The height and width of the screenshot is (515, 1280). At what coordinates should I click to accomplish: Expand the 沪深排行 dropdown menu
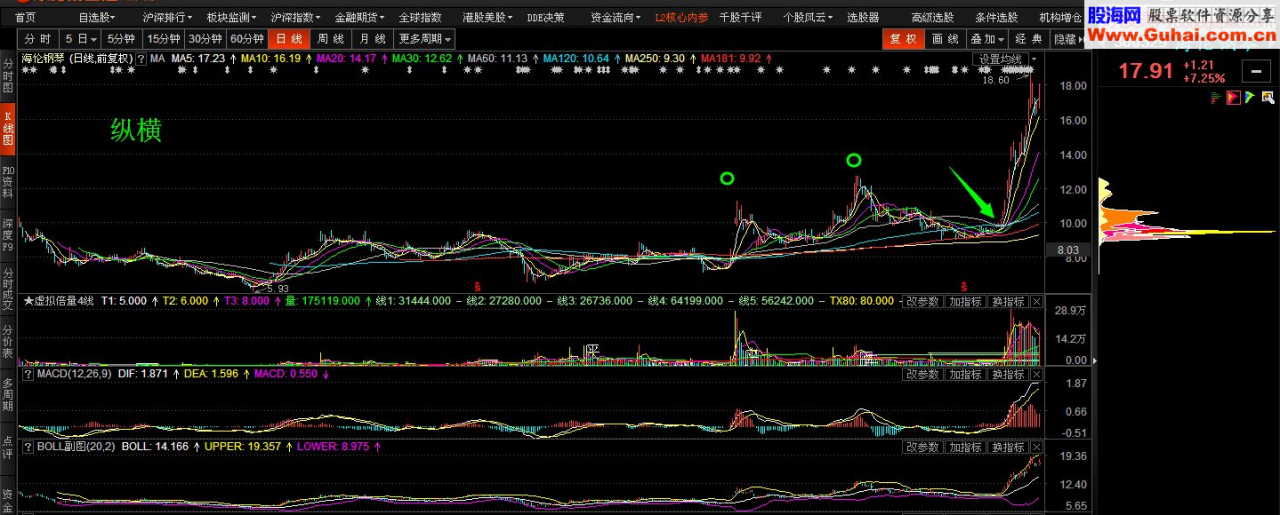(x=167, y=17)
